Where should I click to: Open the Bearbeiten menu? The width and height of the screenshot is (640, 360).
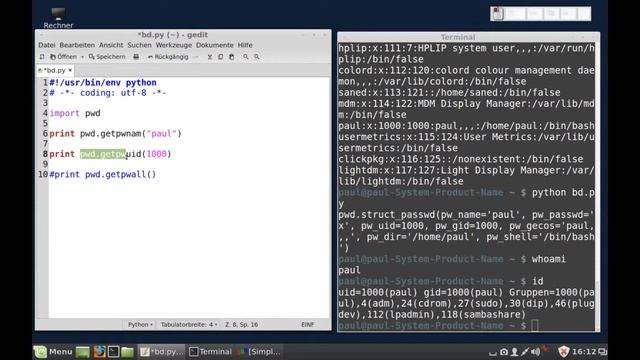[77, 45]
